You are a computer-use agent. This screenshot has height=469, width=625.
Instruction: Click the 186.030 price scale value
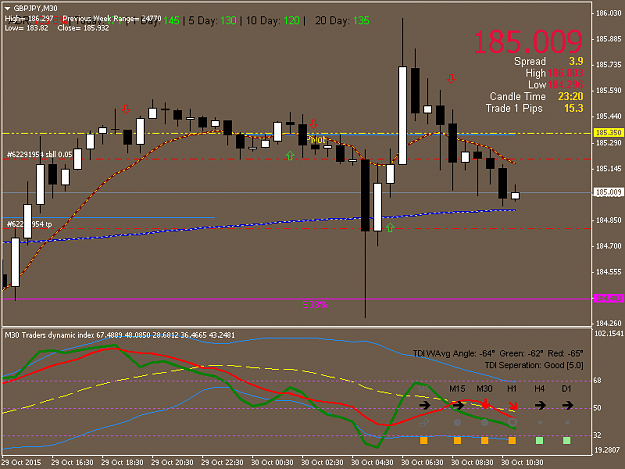609,14
